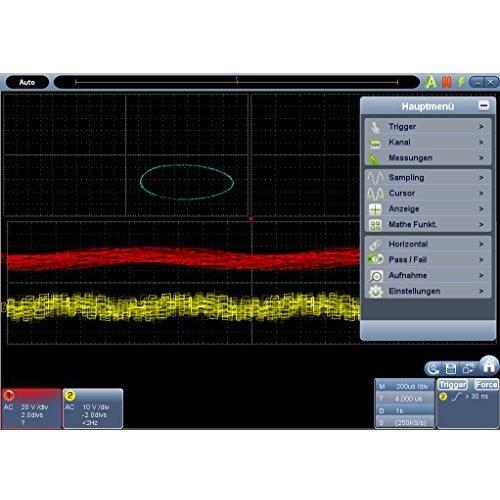Expand Einstellungen submenu arrow
The width and height of the screenshot is (500, 500).
click(x=481, y=291)
